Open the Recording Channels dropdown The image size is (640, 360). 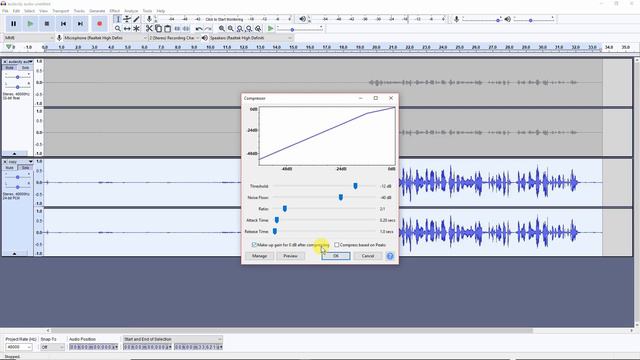174,38
